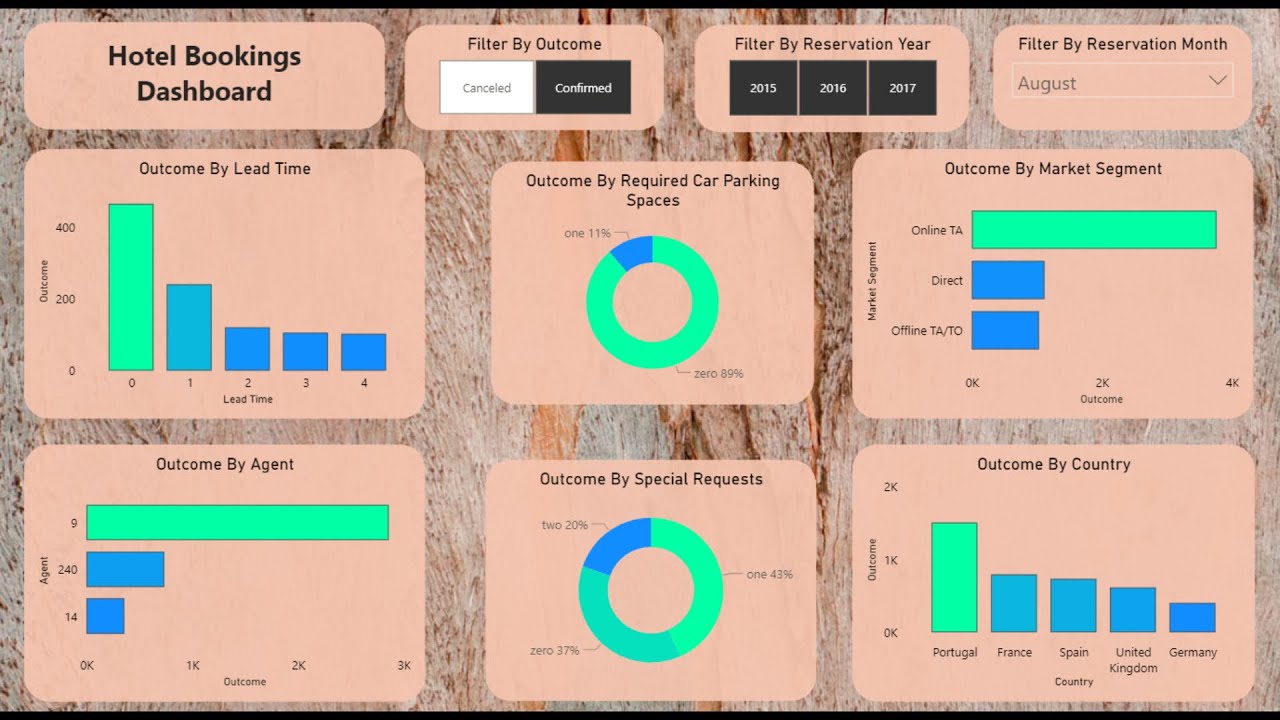Image resolution: width=1280 pixels, height=720 pixels.
Task: Click the 'Filter By Reservation Year' heading
Action: 832,44
